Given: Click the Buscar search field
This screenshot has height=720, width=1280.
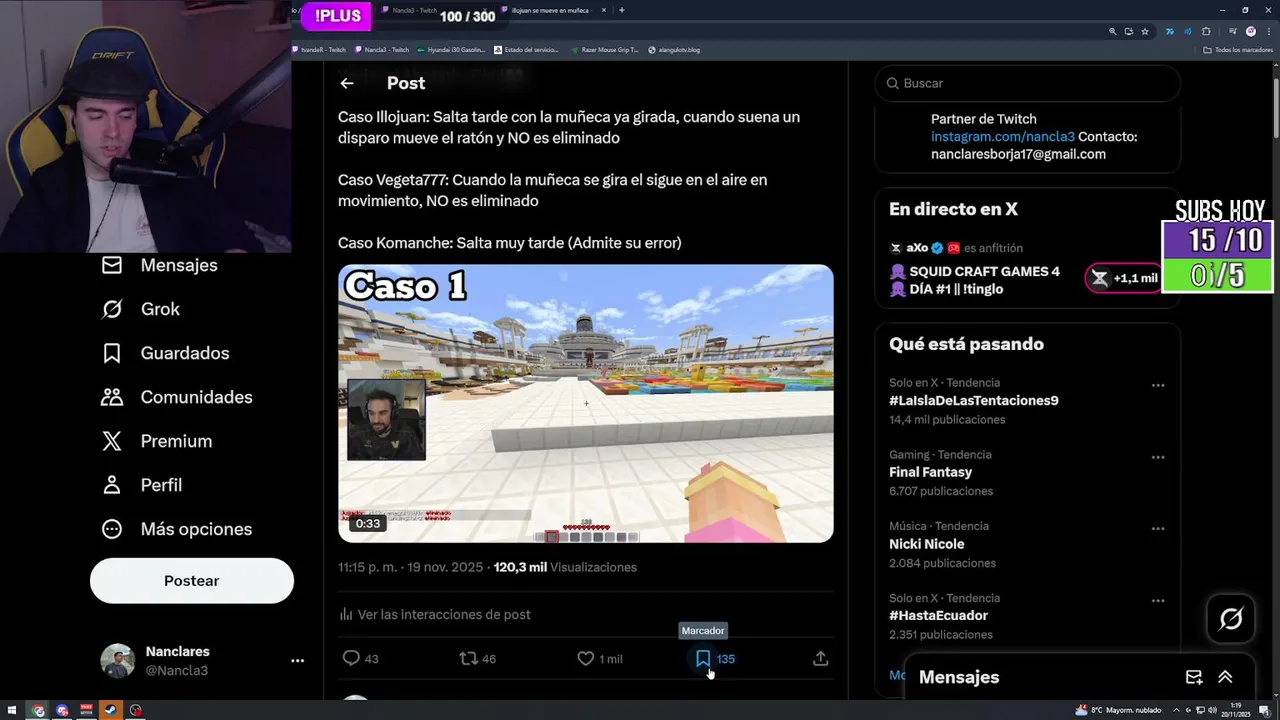Looking at the screenshot, I should coord(1028,83).
